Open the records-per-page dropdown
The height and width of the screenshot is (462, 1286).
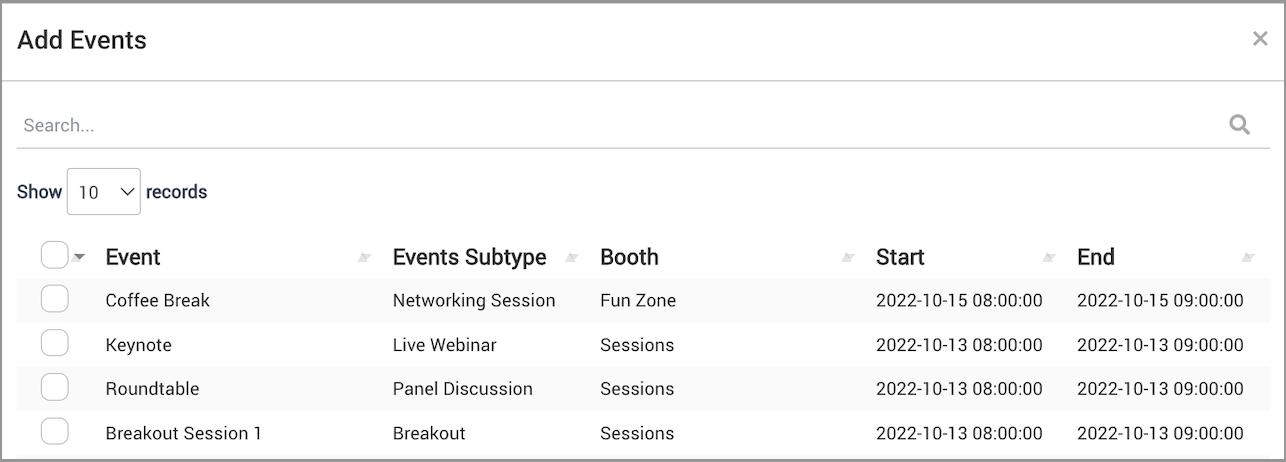[x=103, y=192]
